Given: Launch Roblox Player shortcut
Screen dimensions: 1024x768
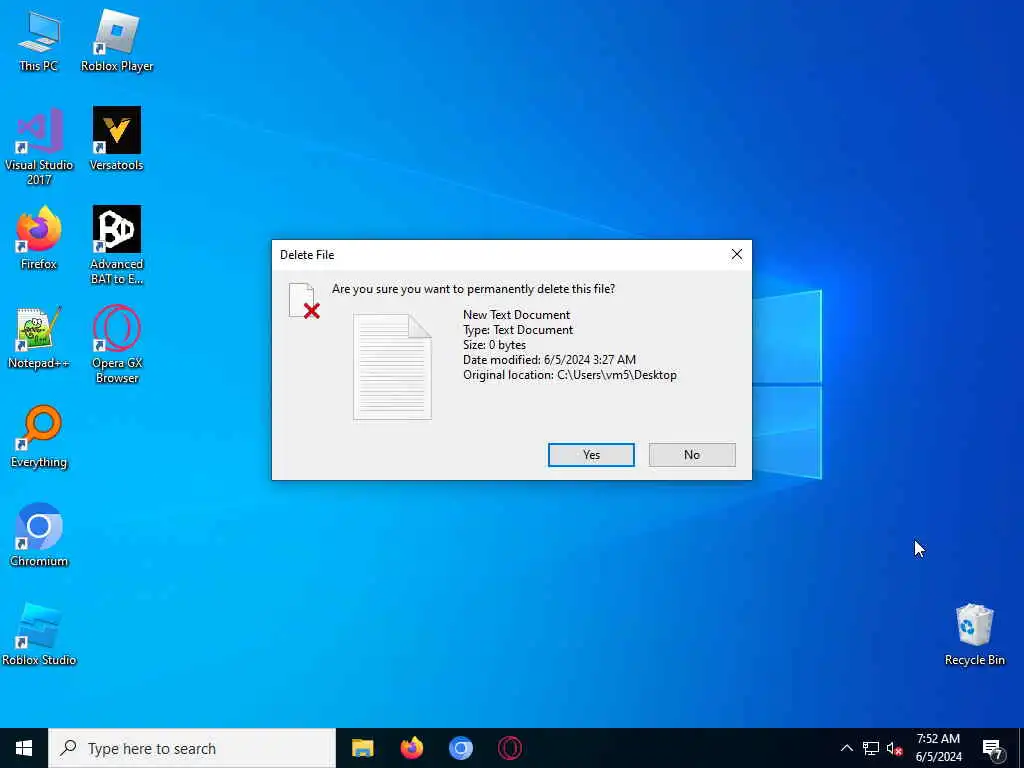Looking at the screenshot, I should coord(117,40).
